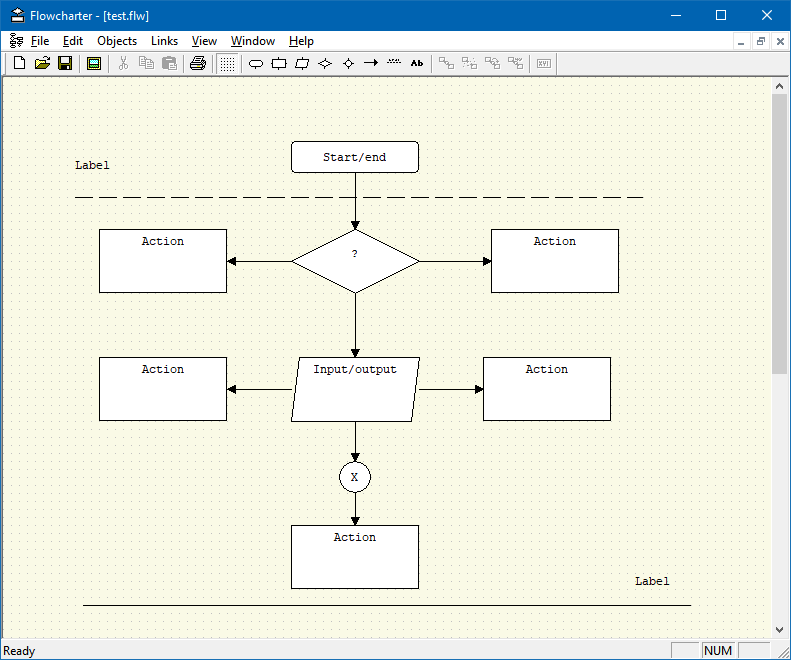
Task: Click first disabled link-arrangement icon
Action: 446,63
